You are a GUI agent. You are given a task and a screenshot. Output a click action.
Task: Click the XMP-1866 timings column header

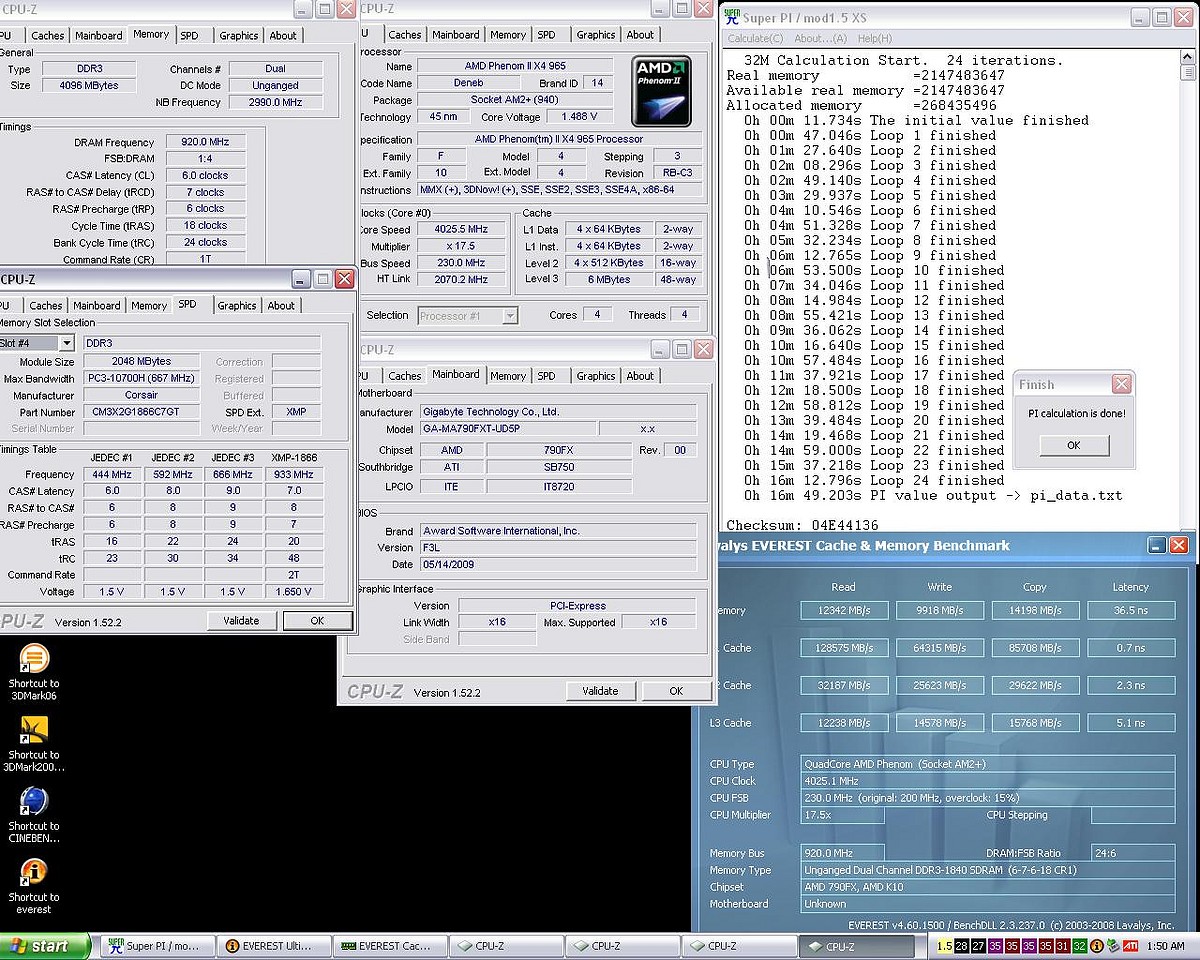pyautogui.click(x=293, y=458)
